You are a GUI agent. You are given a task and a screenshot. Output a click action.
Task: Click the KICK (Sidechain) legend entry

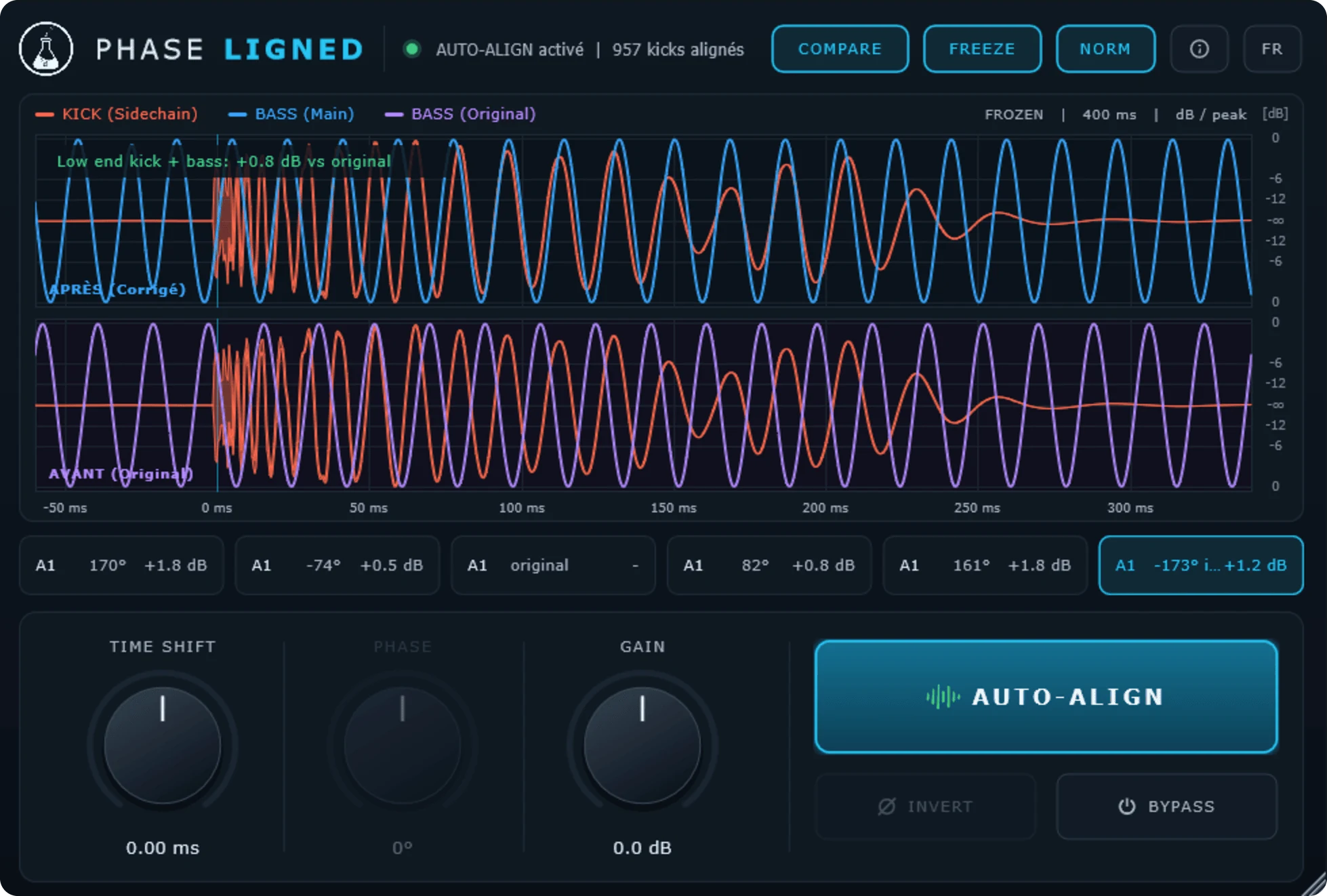(x=117, y=114)
